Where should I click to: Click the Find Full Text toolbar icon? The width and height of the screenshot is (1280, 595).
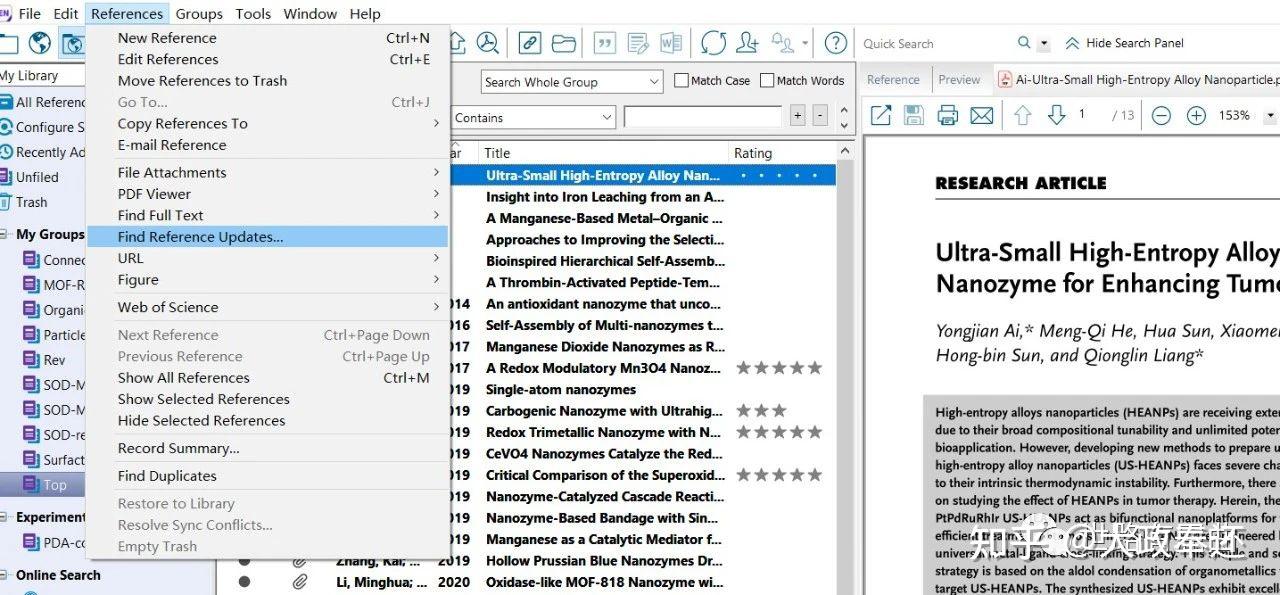488,43
